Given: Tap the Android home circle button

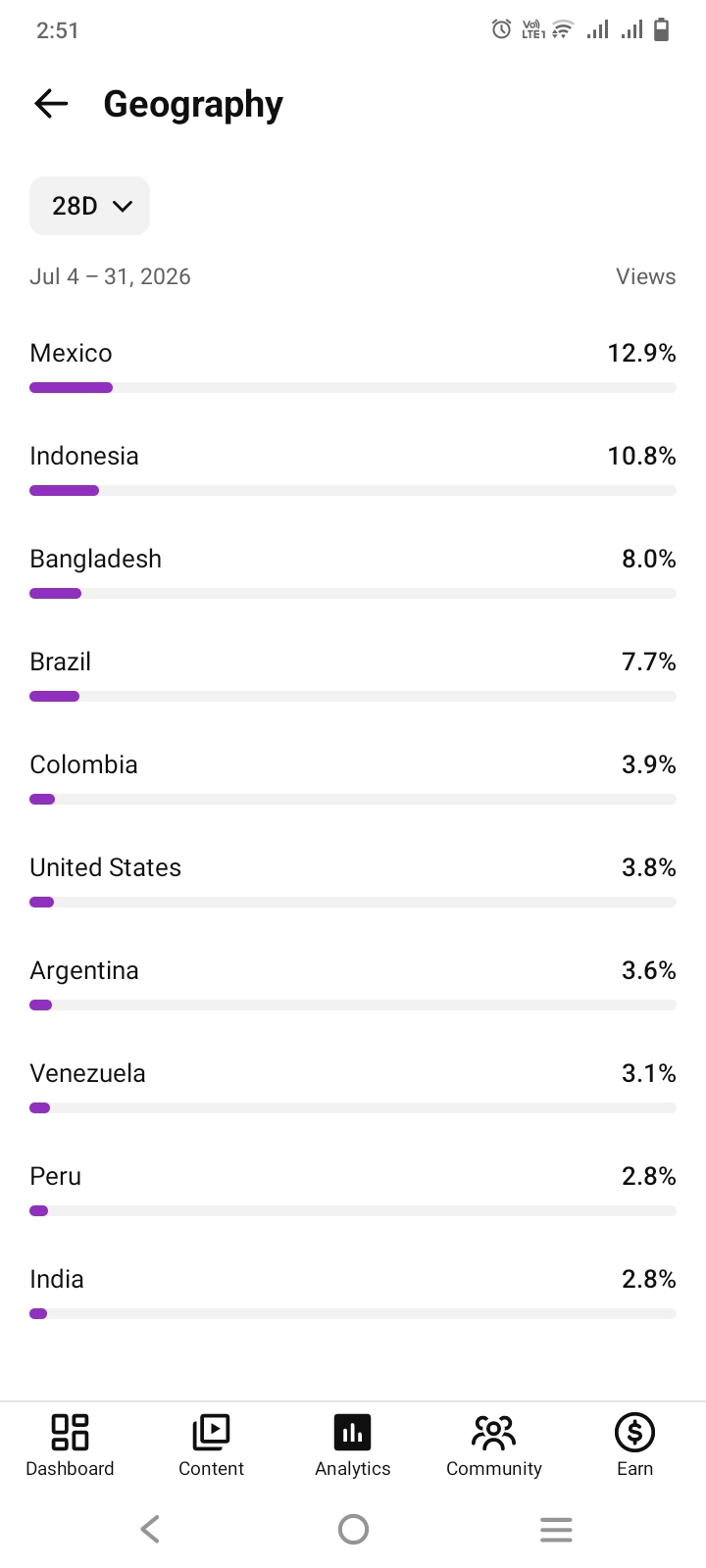Looking at the screenshot, I should [x=353, y=1529].
